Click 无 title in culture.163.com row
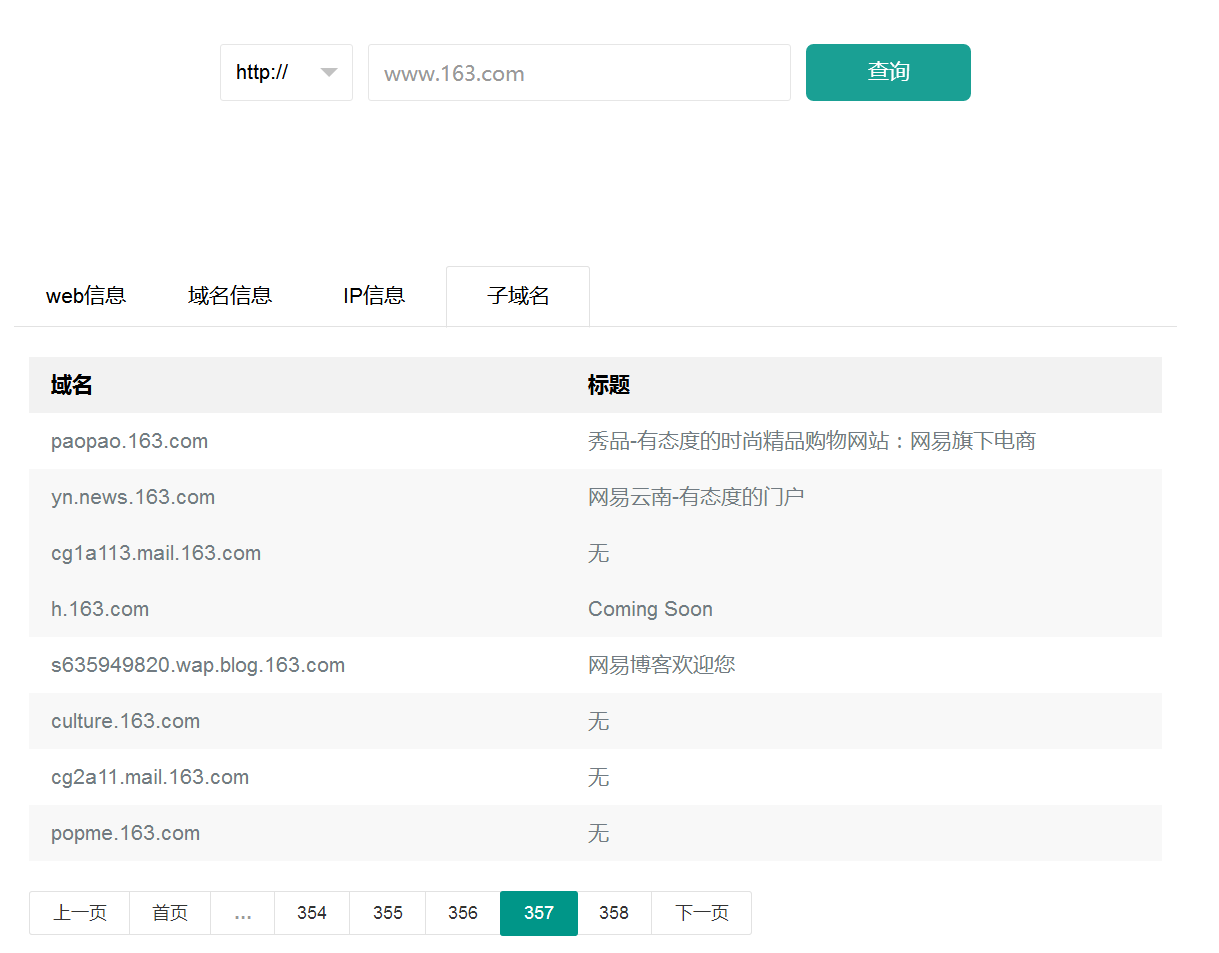Image resolution: width=1219 pixels, height=953 pixels. [x=598, y=721]
